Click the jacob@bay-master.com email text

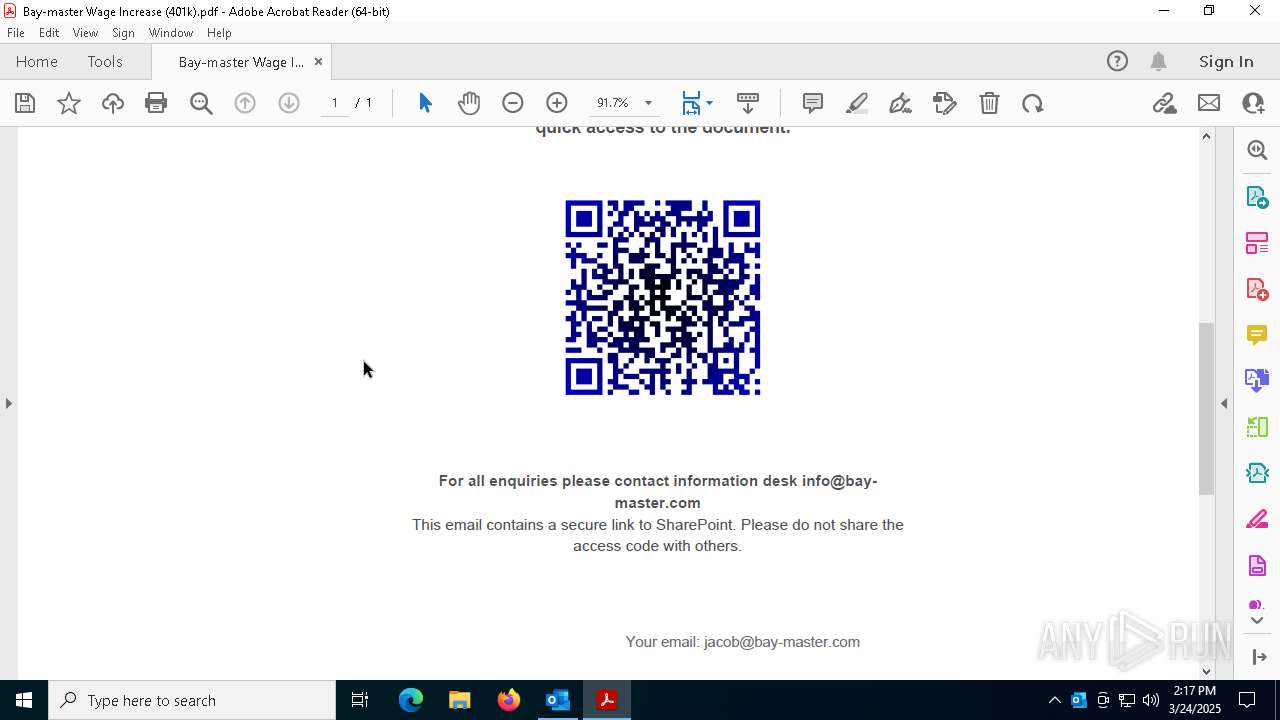[x=782, y=642]
